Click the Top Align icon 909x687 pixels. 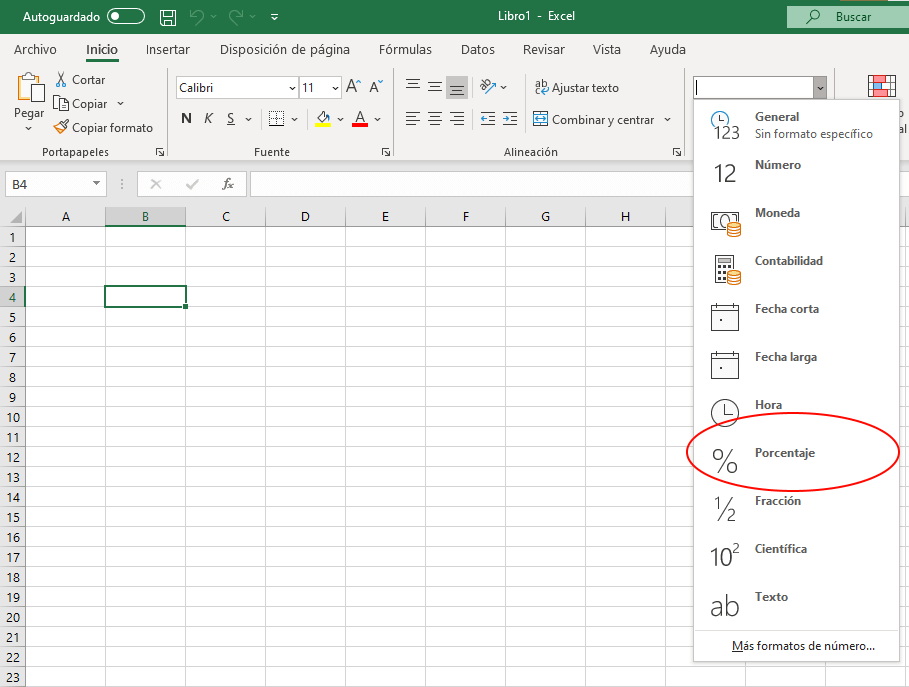[413, 87]
